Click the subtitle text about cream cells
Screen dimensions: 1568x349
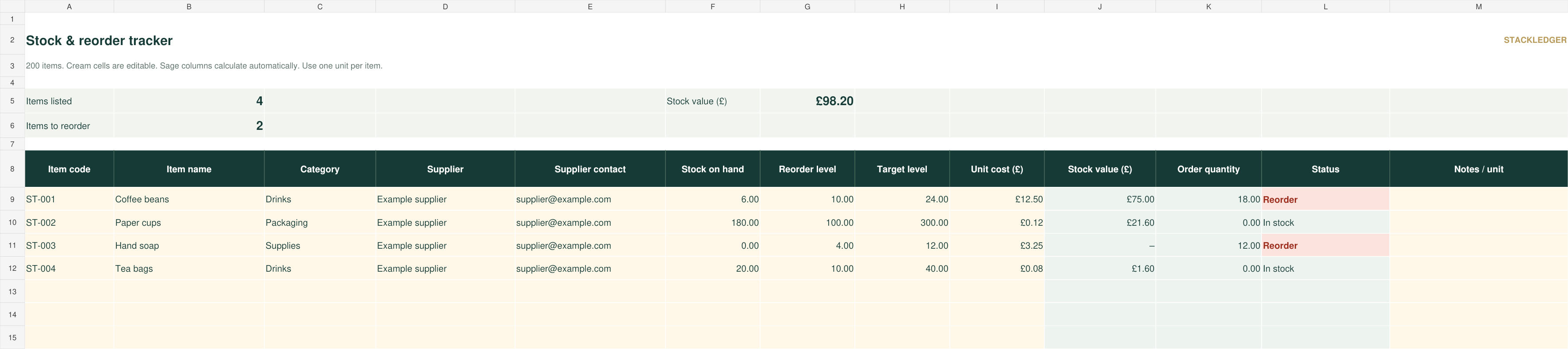coord(204,66)
